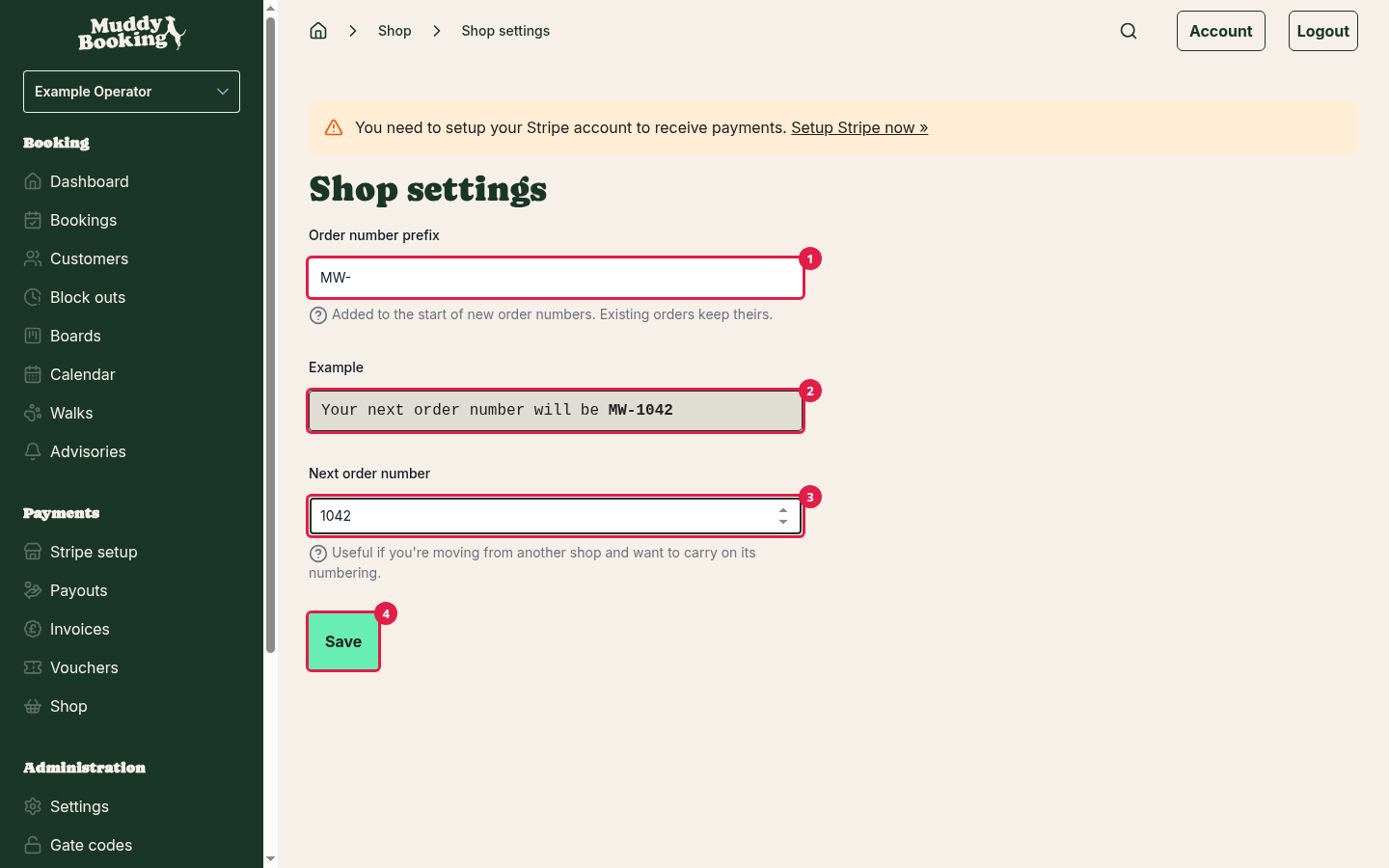Click the Shop settings breadcrumb
Image resolution: width=1389 pixels, height=868 pixels.
(x=505, y=31)
